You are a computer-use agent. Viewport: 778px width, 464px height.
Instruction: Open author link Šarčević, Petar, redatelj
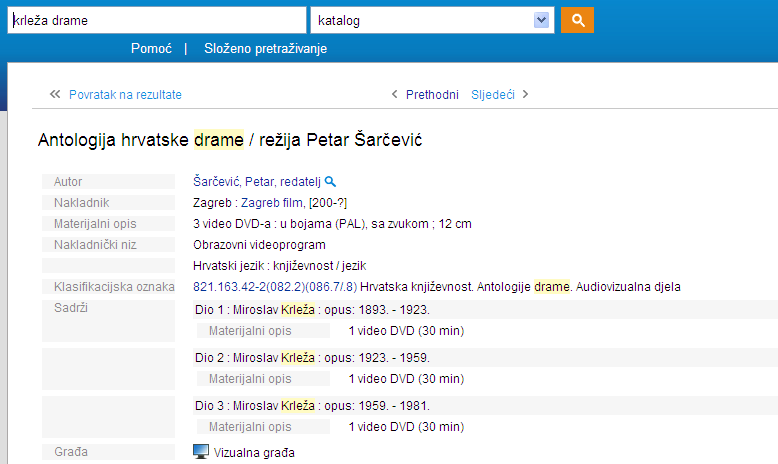257,182
